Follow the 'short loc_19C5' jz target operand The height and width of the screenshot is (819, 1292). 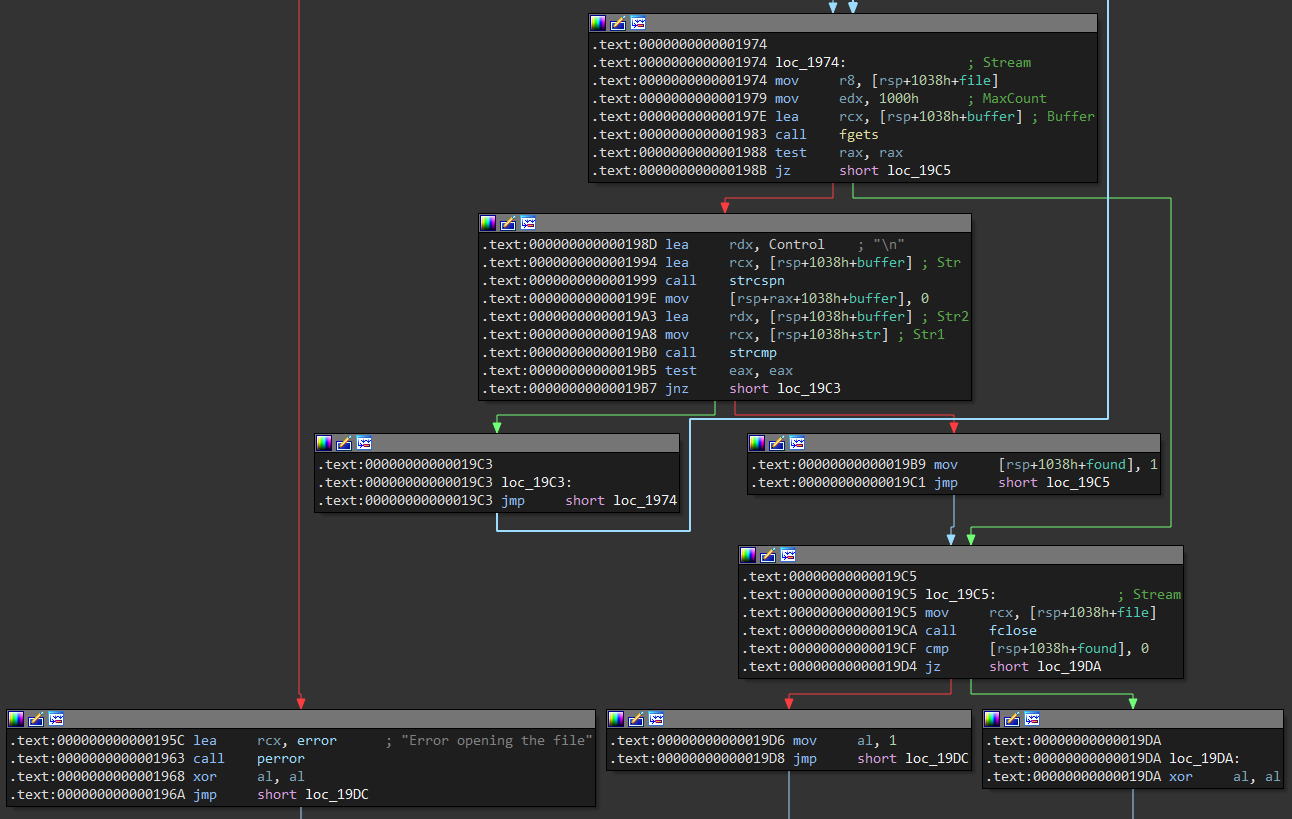[895, 170]
